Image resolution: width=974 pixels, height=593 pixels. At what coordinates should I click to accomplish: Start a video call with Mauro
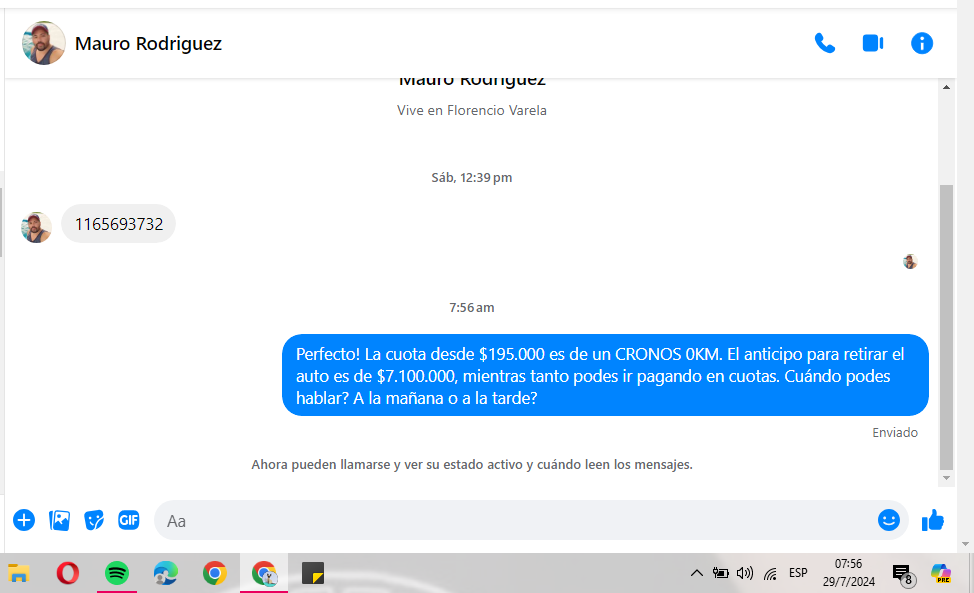[873, 43]
